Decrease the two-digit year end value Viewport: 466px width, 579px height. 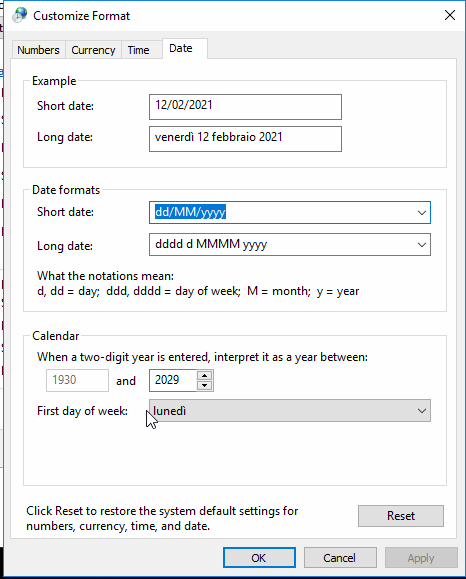(x=205, y=386)
